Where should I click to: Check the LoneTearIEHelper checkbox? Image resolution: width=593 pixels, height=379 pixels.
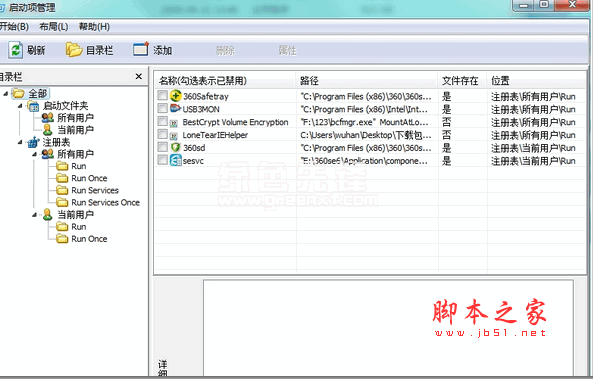[x=163, y=134]
